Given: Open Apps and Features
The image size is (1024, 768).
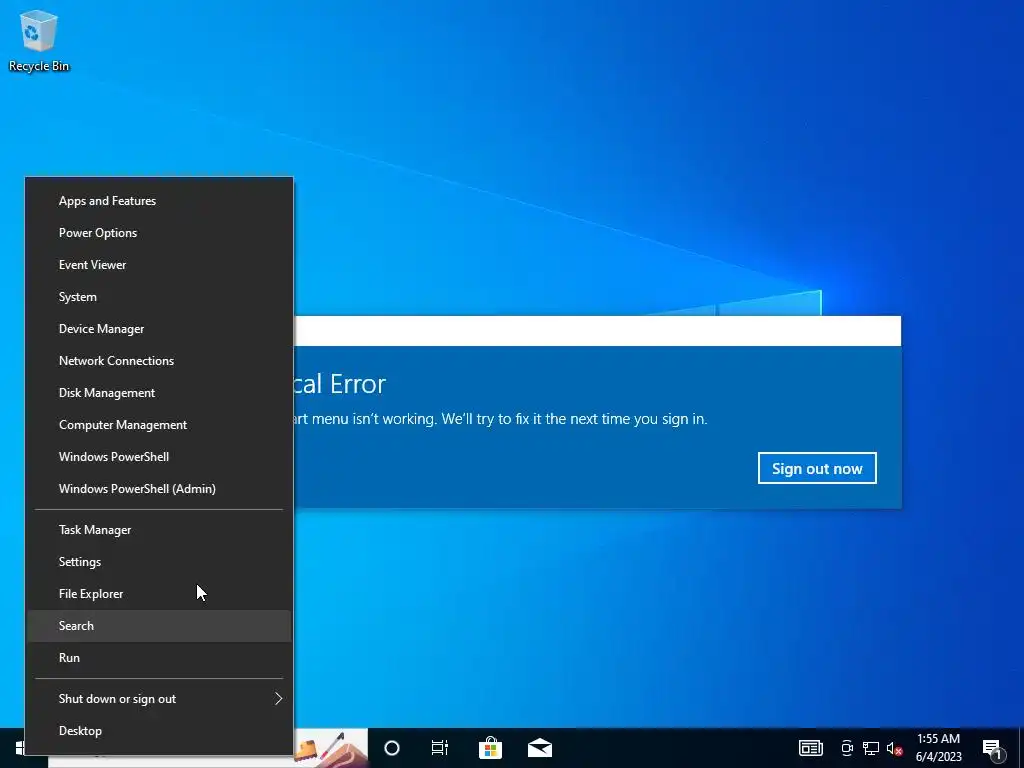Looking at the screenshot, I should pos(159,201).
